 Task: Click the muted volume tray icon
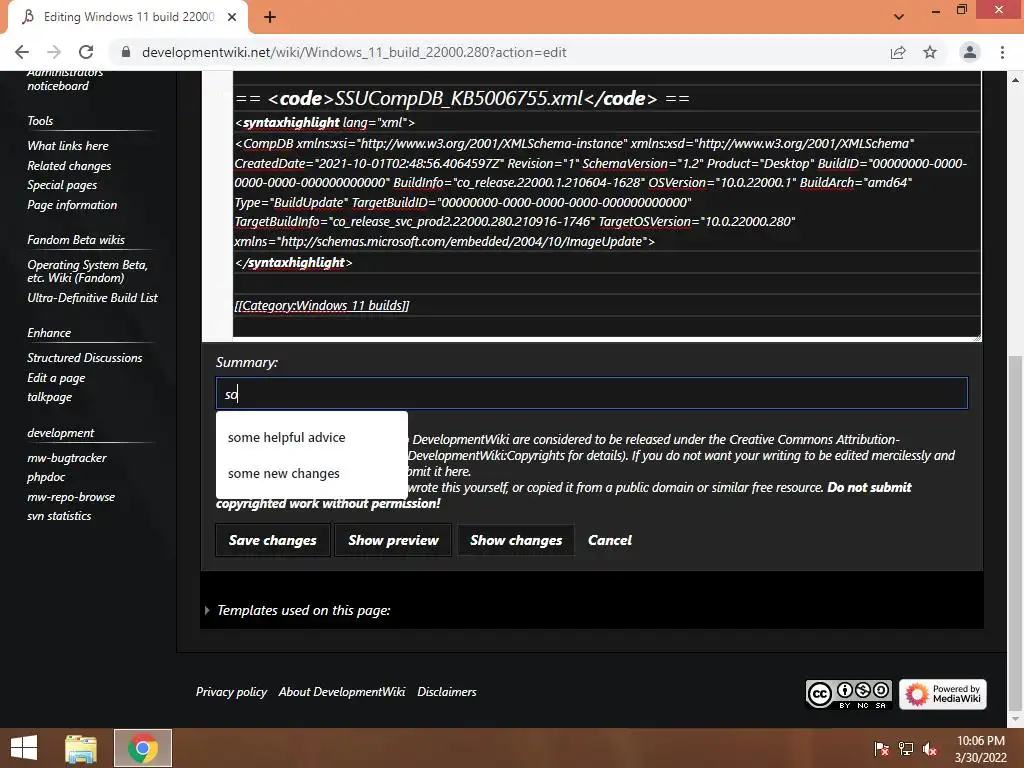click(x=930, y=749)
